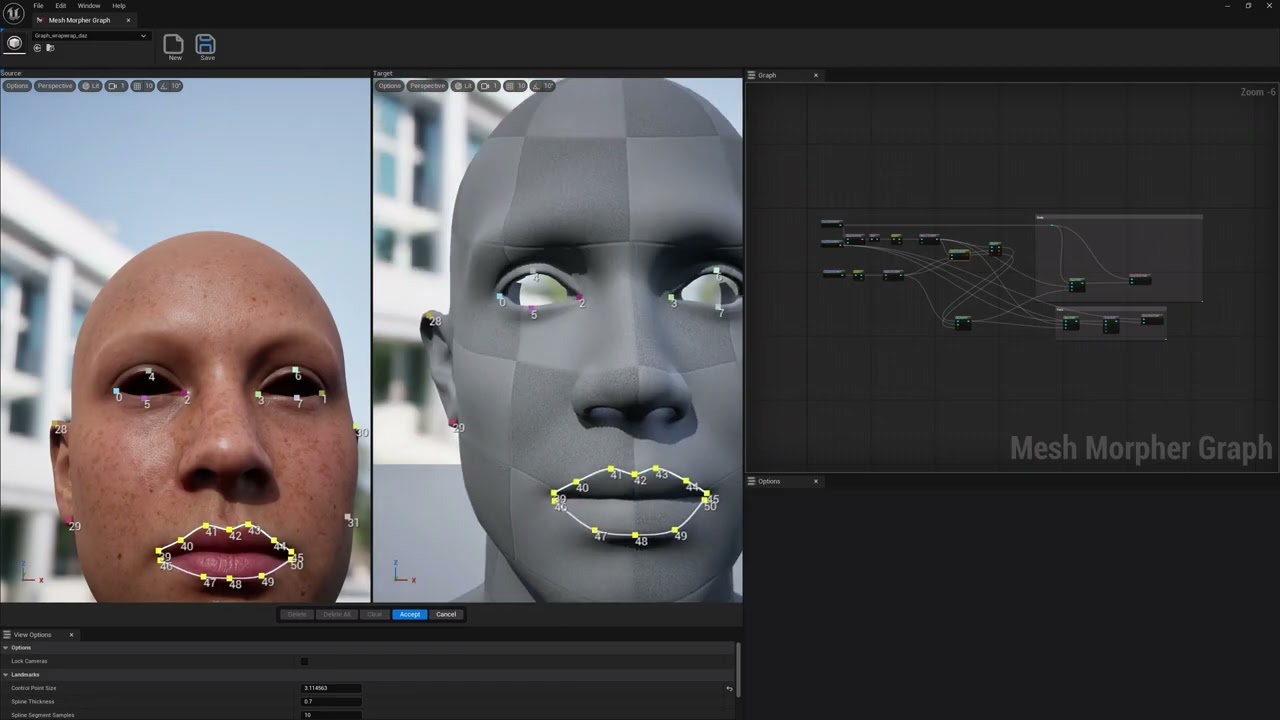Open the Graph_wrapwrap_daz asset dropdown
1280x720 pixels.
pos(90,36)
